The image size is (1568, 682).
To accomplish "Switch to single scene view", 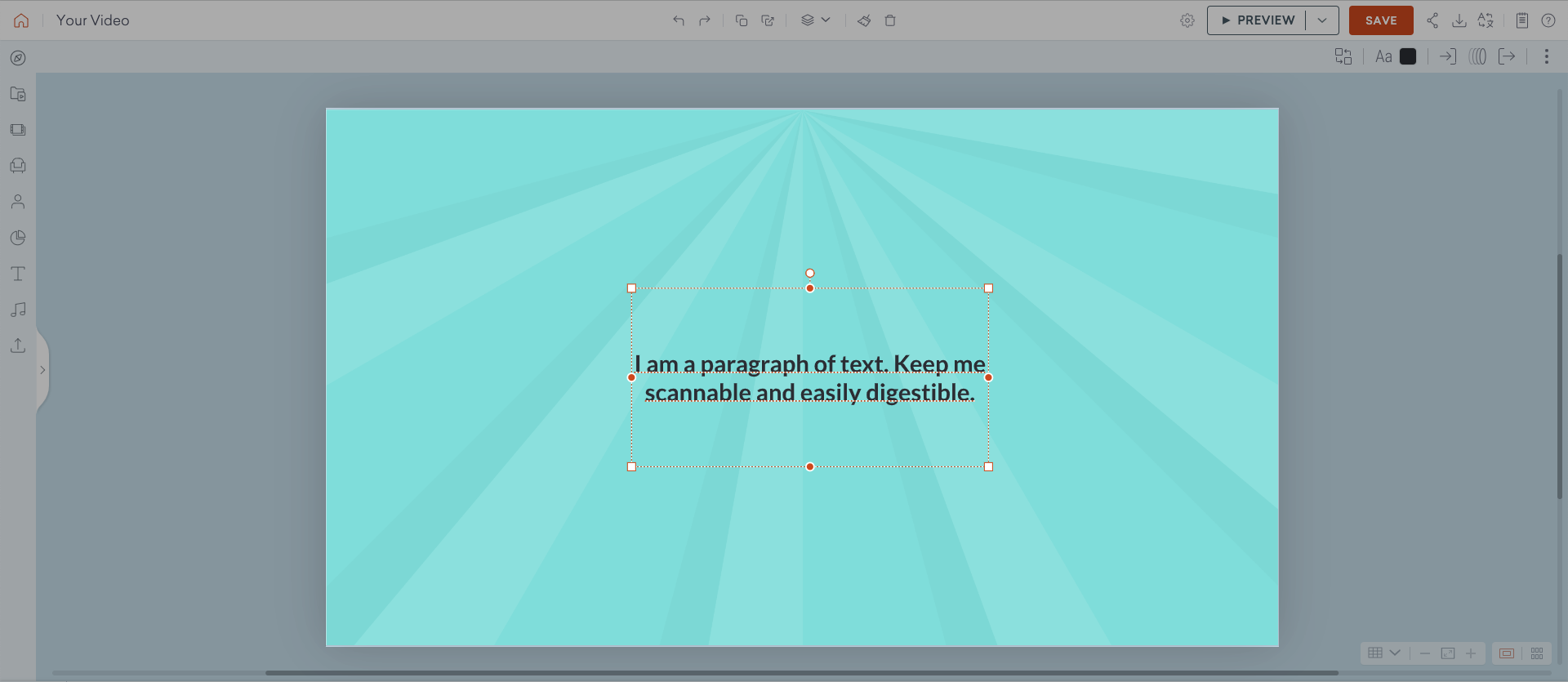I will (x=1507, y=653).
